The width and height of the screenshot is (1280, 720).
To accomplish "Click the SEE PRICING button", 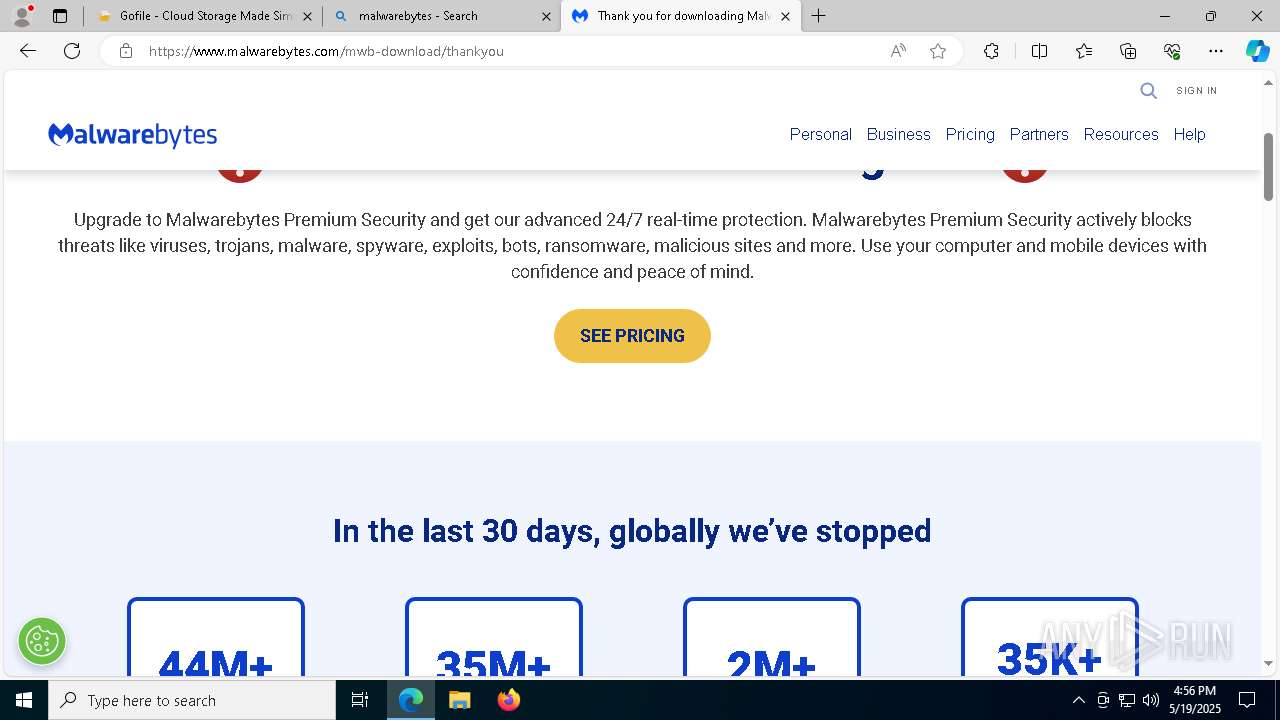I will [x=632, y=336].
